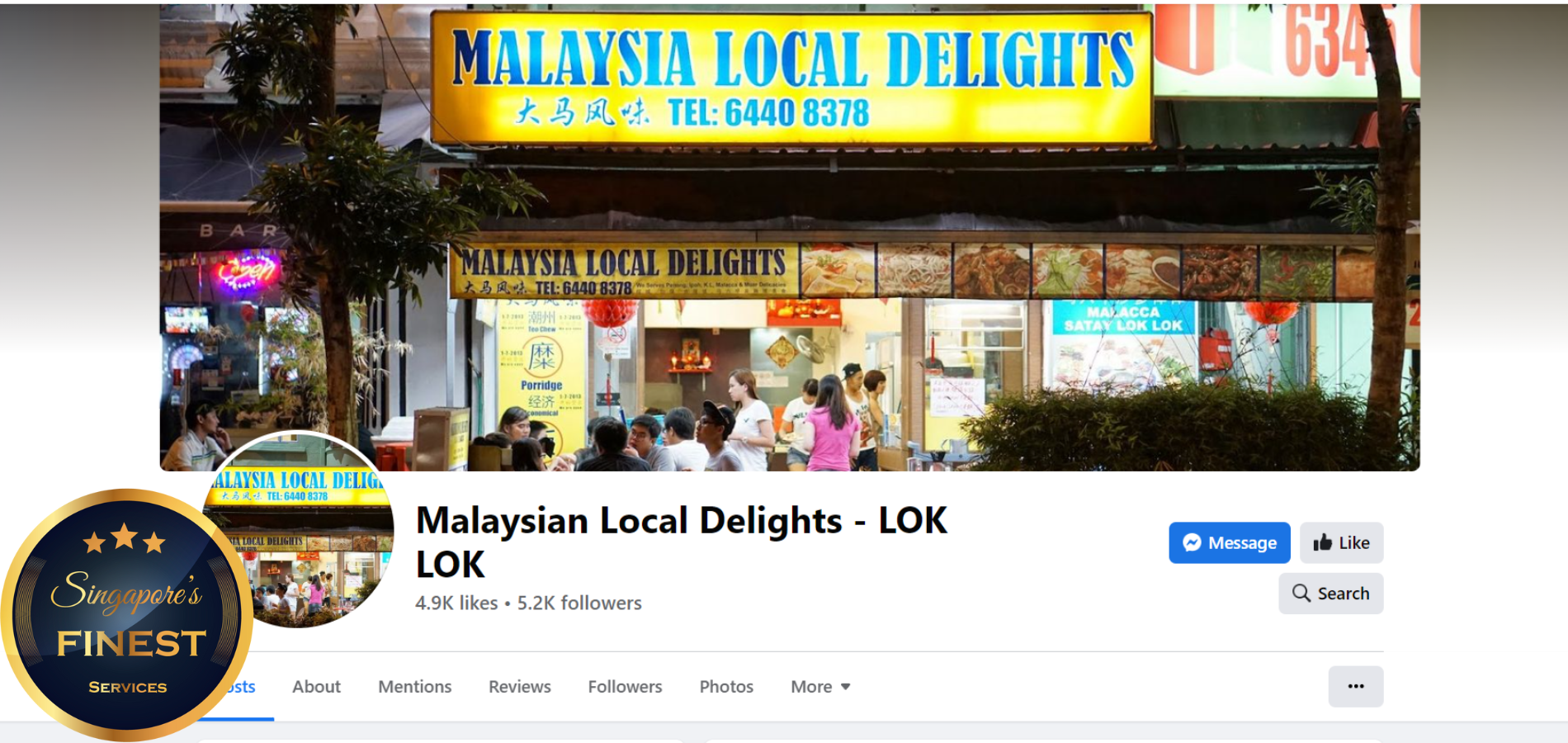Select the Followers tab

click(625, 687)
